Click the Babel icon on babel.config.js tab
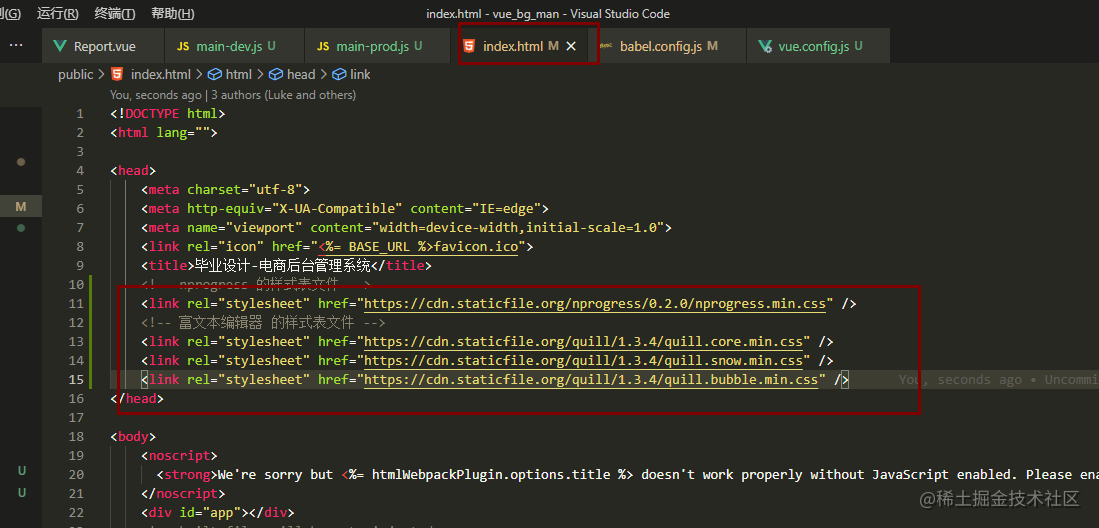1099x528 pixels. click(x=606, y=46)
